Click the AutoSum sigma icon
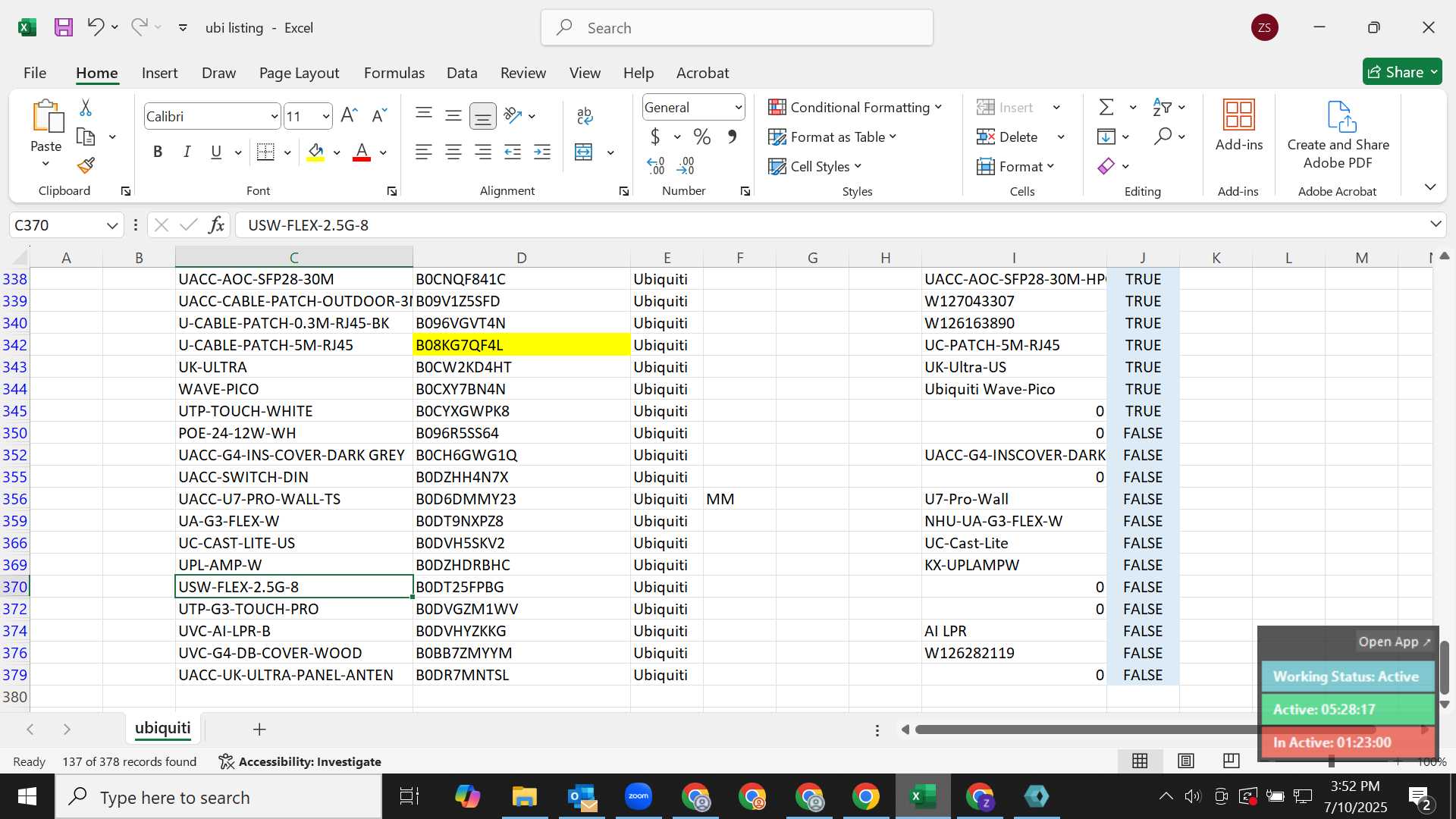The width and height of the screenshot is (1456, 819). [x=1107, y=108]
